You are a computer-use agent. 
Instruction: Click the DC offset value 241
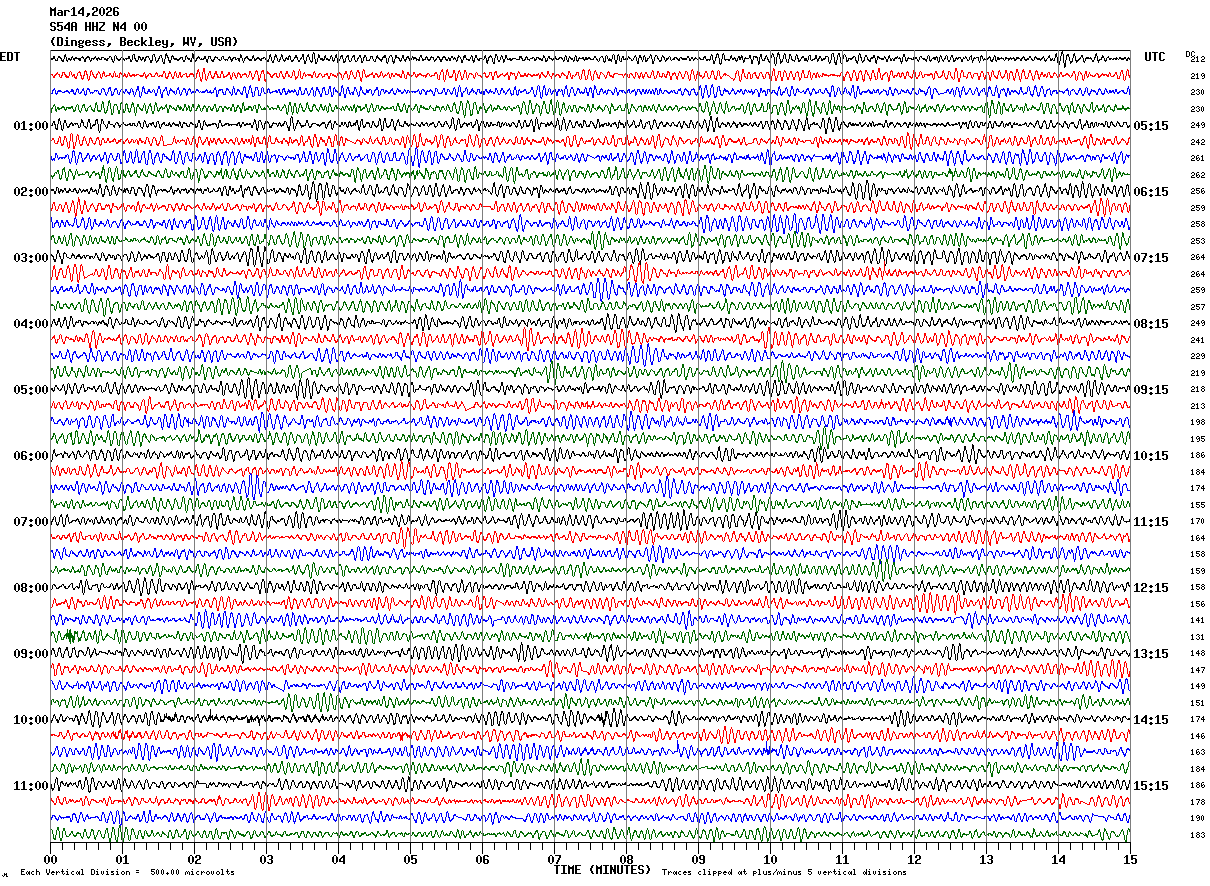tap(1197, 340)
